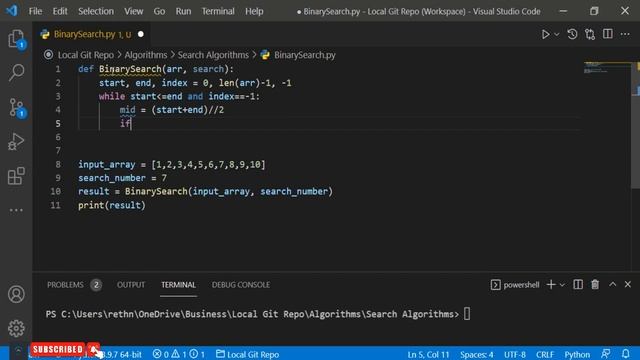640x360 pixels.
Task: Click the def BinarySearch function name
Action: tap(130, 69)
